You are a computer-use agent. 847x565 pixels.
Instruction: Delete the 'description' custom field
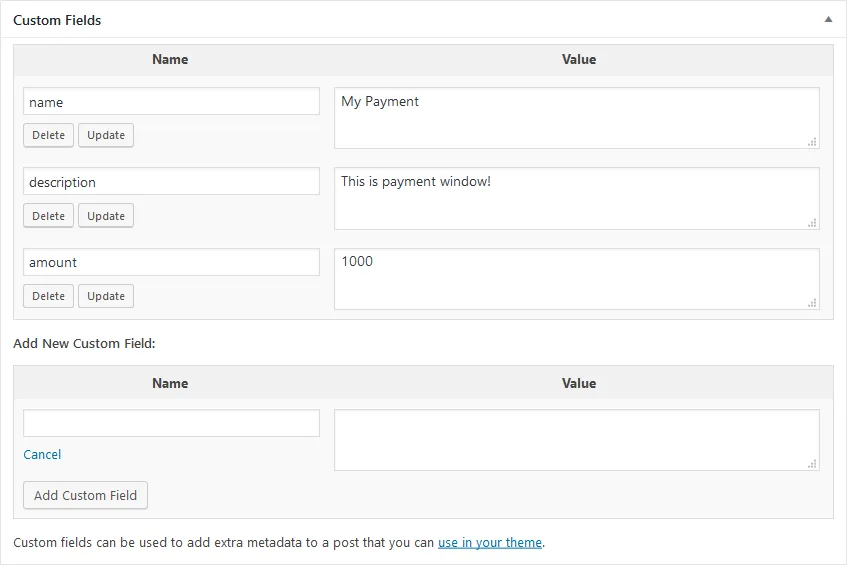pos(48,216)
